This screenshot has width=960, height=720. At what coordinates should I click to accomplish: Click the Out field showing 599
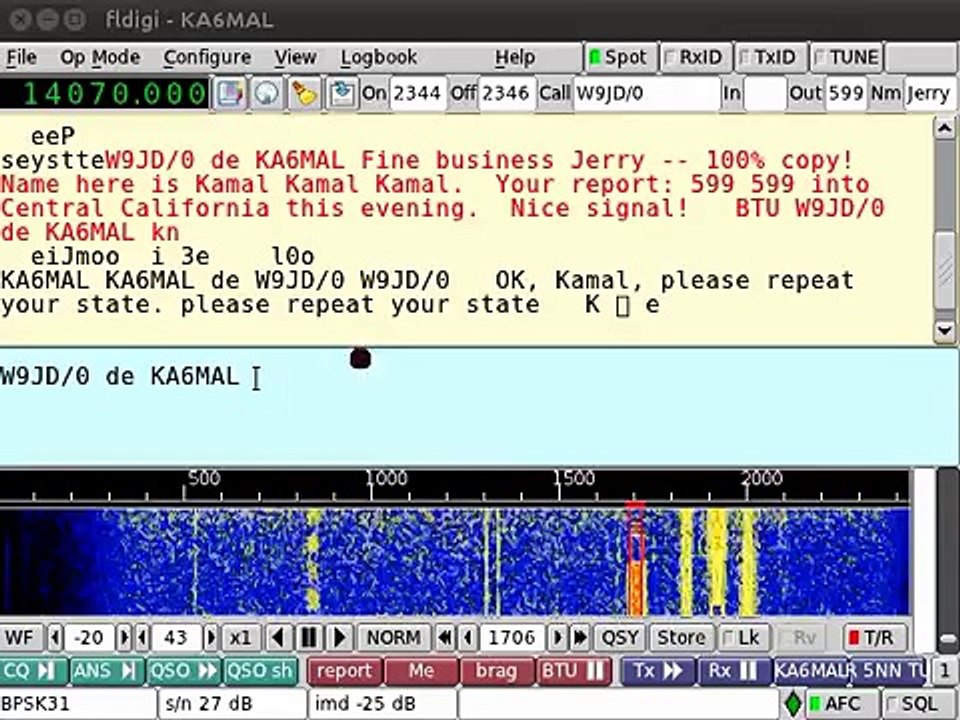point(846,94)
